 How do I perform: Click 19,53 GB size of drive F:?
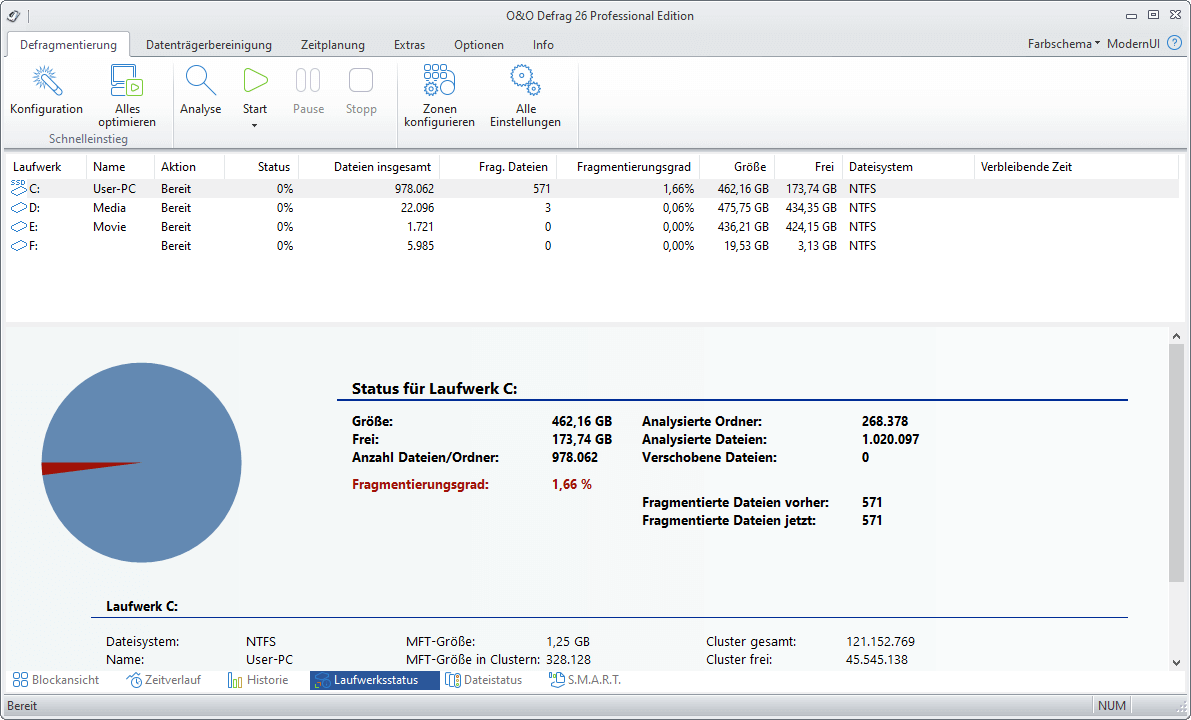coord(747,245)
